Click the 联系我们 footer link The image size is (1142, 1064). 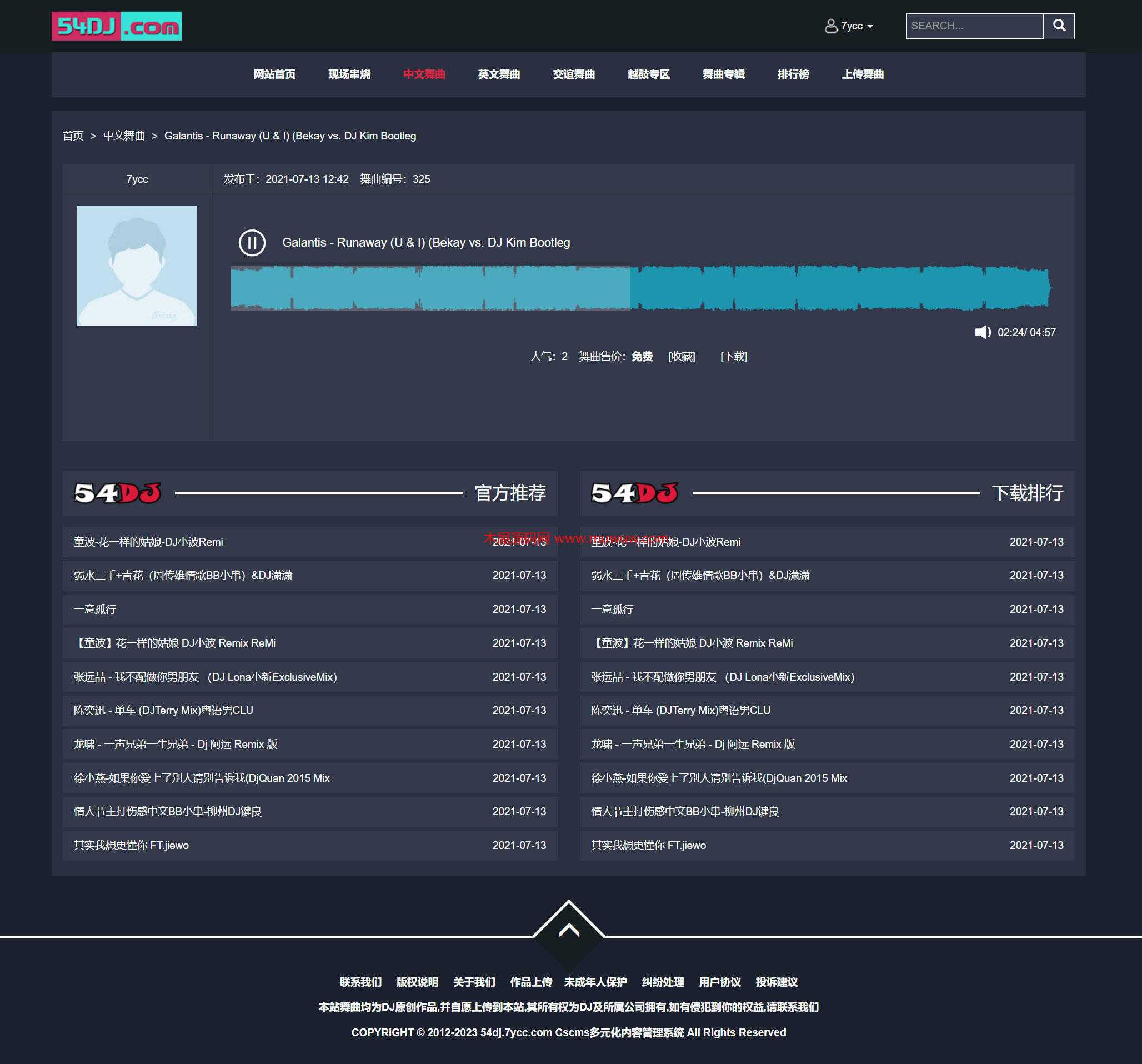coord(360,982)
